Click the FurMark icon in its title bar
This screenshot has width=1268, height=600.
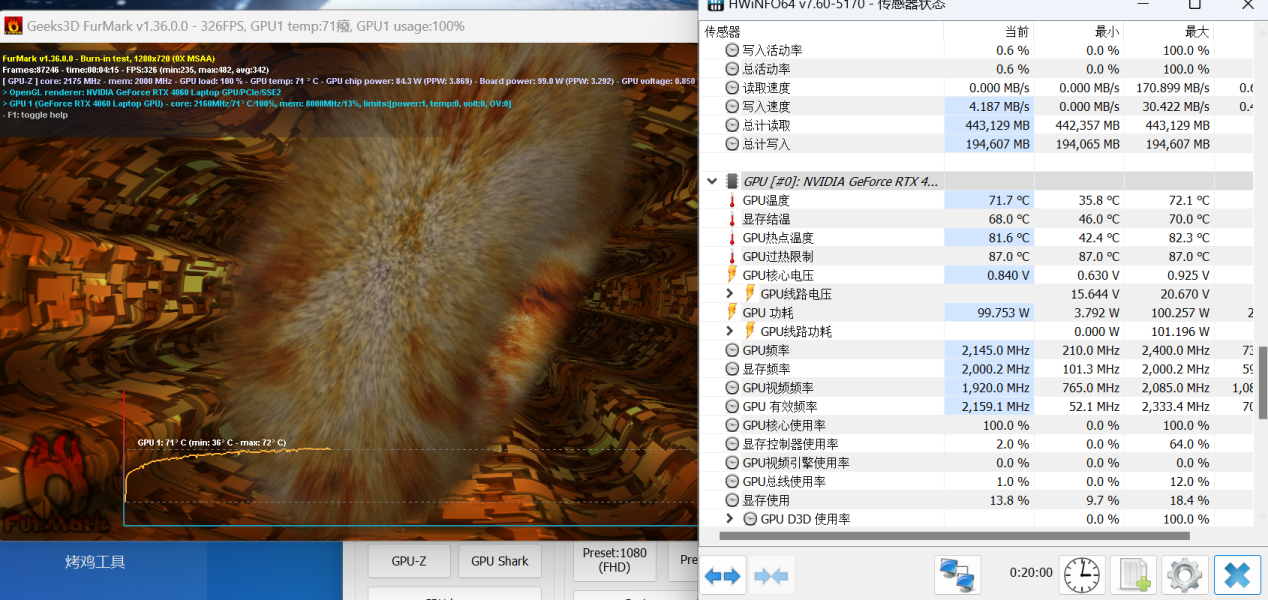pos(15,25)
